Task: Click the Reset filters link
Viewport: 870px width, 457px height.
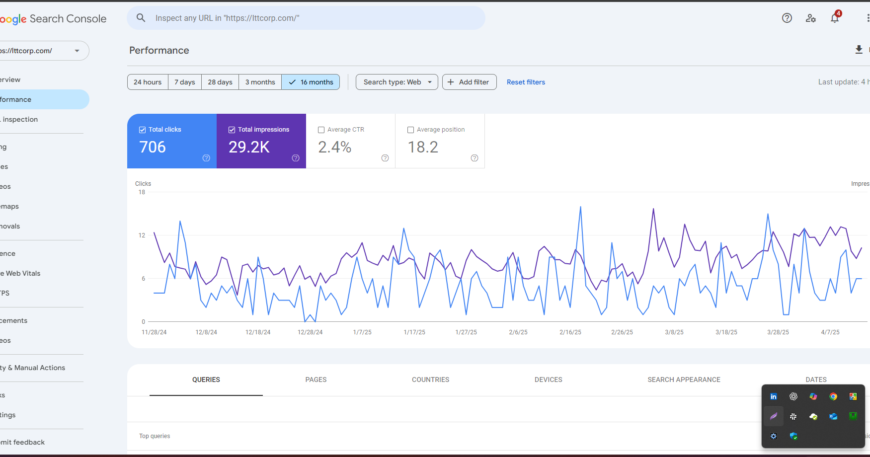Action: tap(526, 82)
